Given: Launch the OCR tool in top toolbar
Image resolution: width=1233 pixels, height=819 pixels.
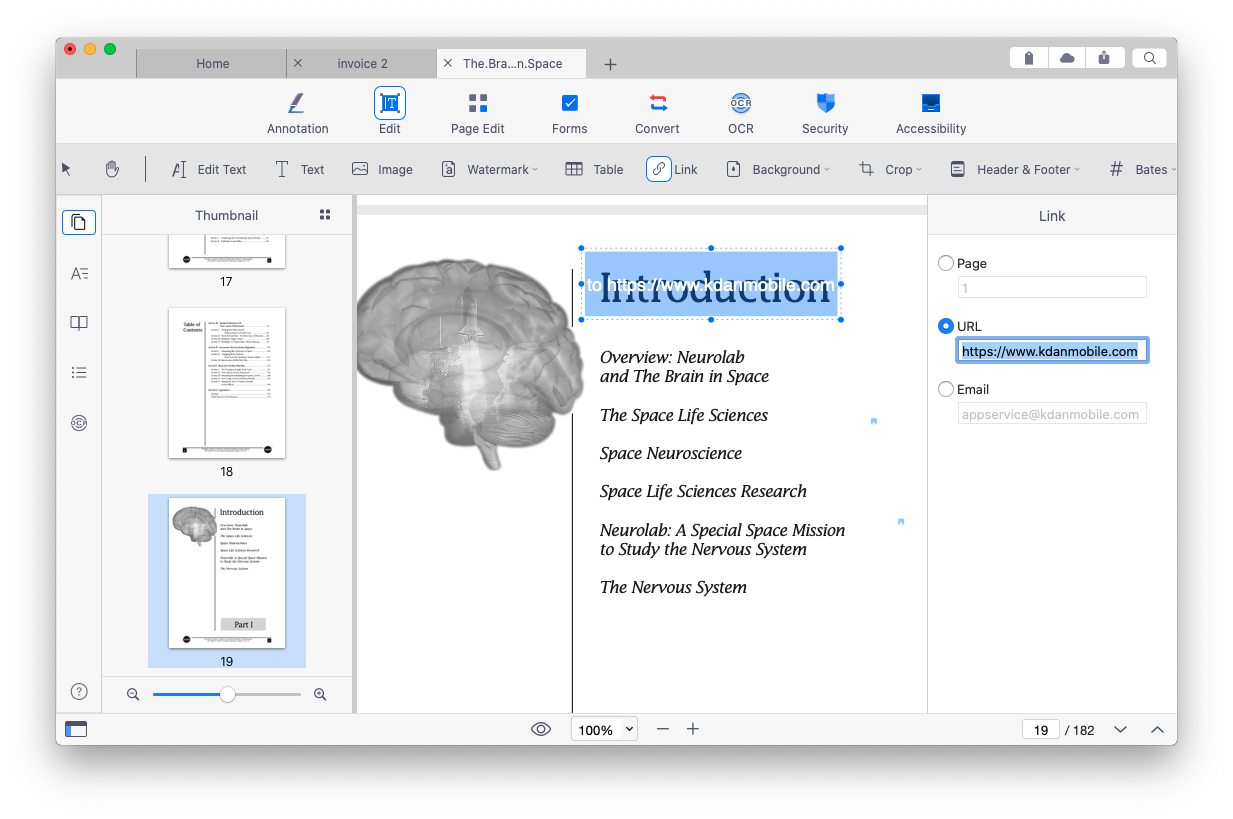Looking at the screenshot, I should pos(741,112).
